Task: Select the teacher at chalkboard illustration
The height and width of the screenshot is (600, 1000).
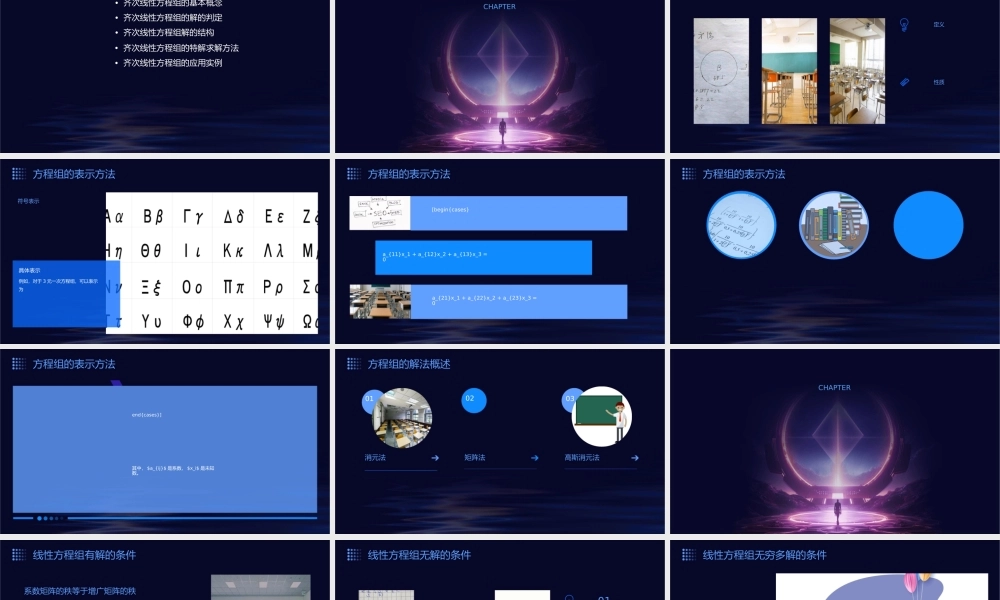Action: pos(603,416)
